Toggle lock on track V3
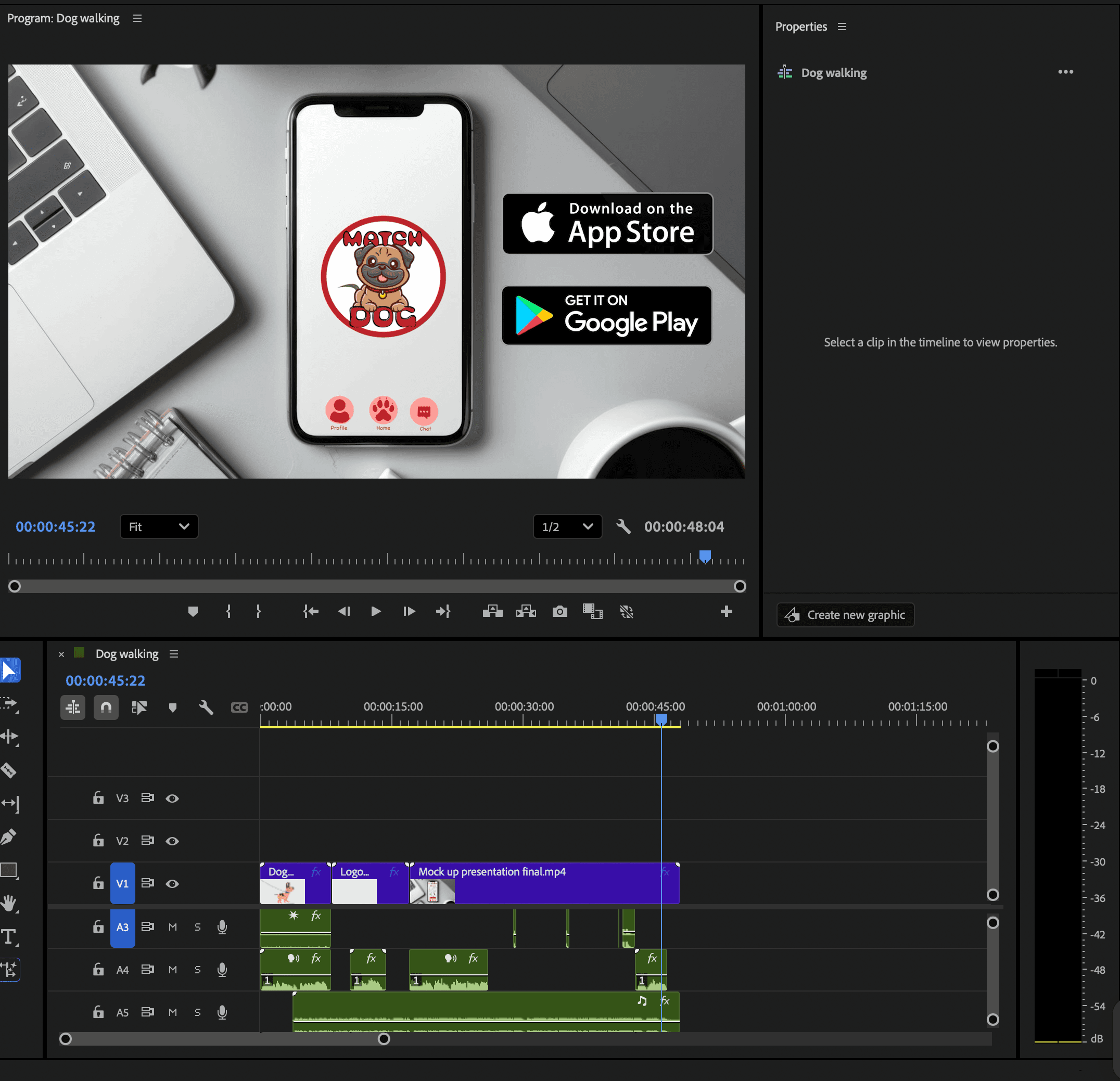The image size is (1120, 1081). [x=98, y=798]
